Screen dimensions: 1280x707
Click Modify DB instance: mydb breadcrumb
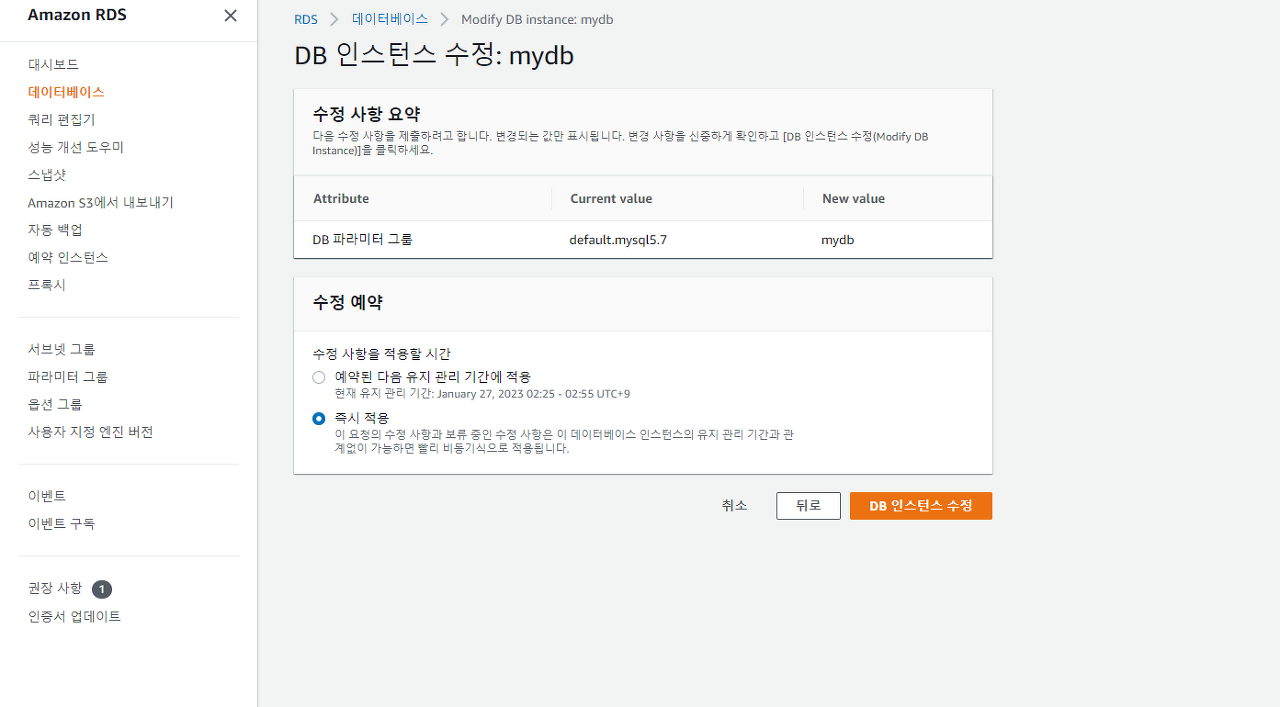click(537, 19)
